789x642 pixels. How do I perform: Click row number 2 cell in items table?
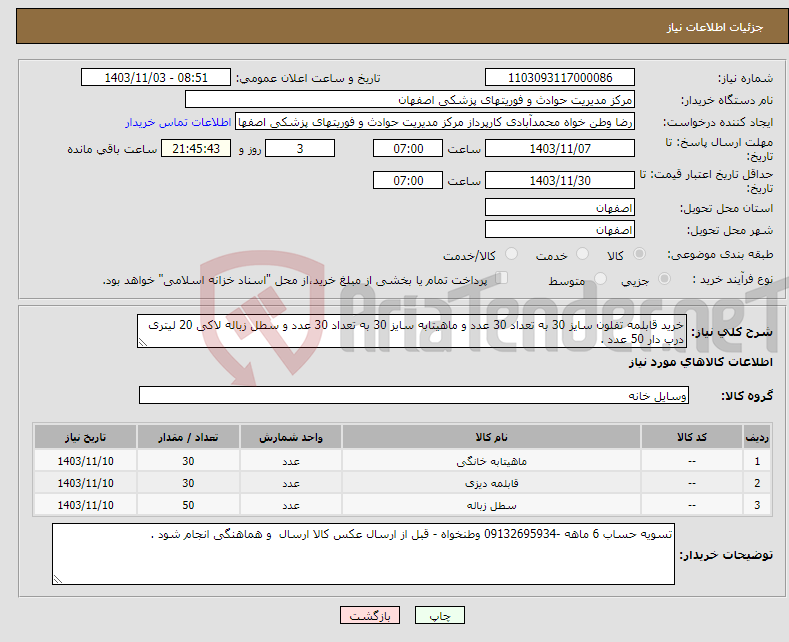click(x=757, y=483)
